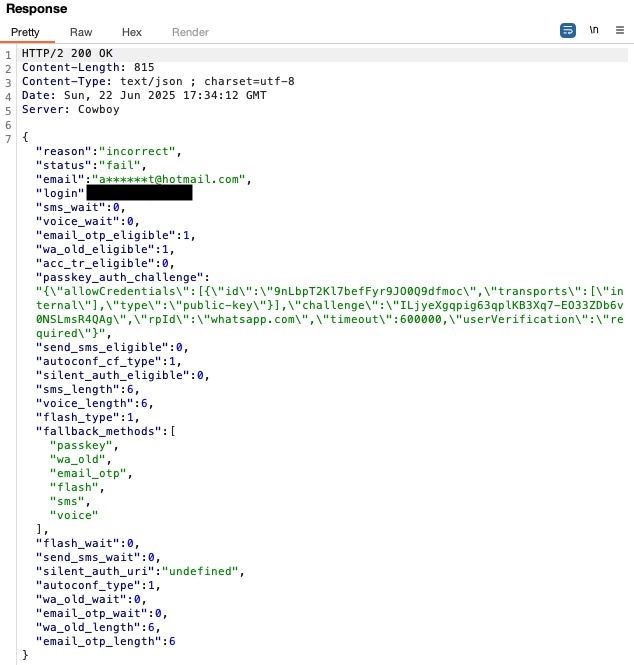Click the "voice" fallback method entry
The width and height of the screenshot is (634, 665).
click(x=74, y=515)
